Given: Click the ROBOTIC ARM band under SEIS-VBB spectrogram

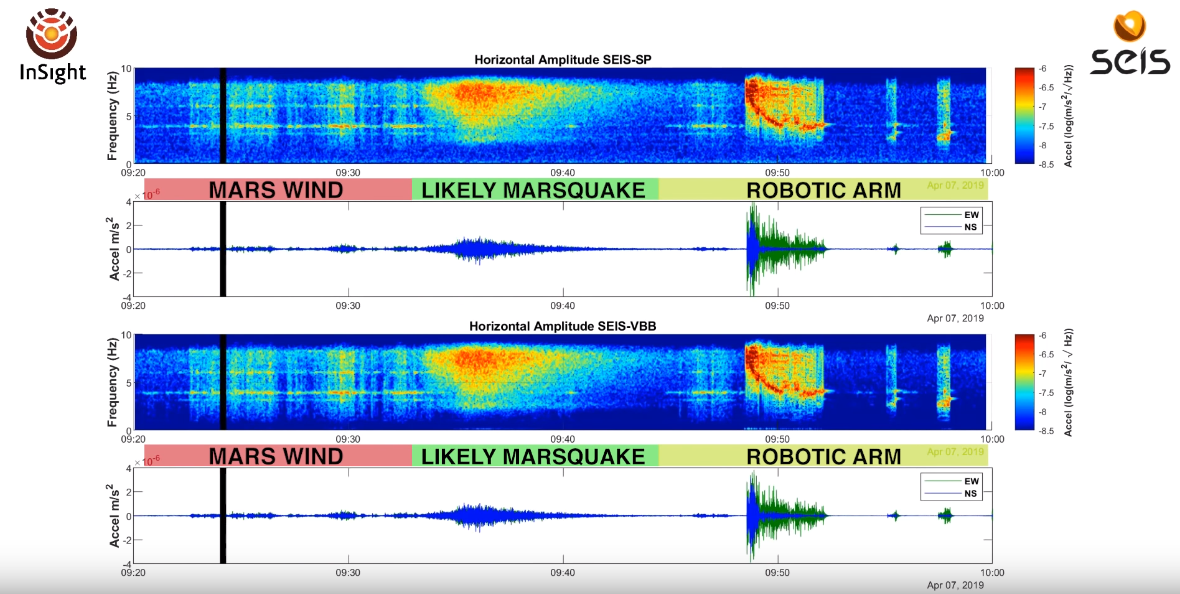Looking at the screenshot, I should [x=823, y=457].
